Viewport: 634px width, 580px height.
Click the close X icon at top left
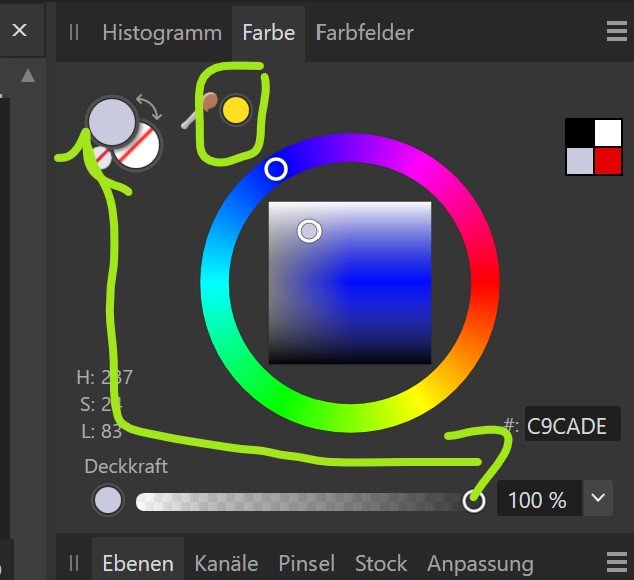[19, 30]
